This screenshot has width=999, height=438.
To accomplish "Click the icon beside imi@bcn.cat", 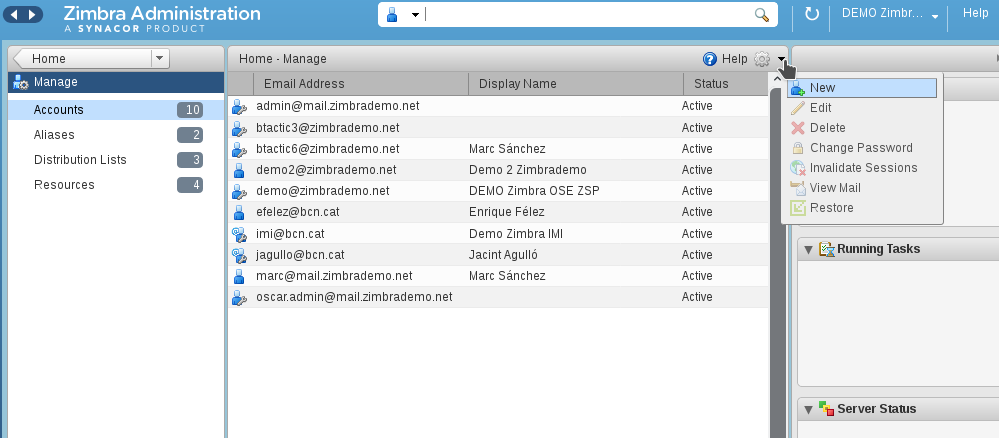I will [239, 234].
